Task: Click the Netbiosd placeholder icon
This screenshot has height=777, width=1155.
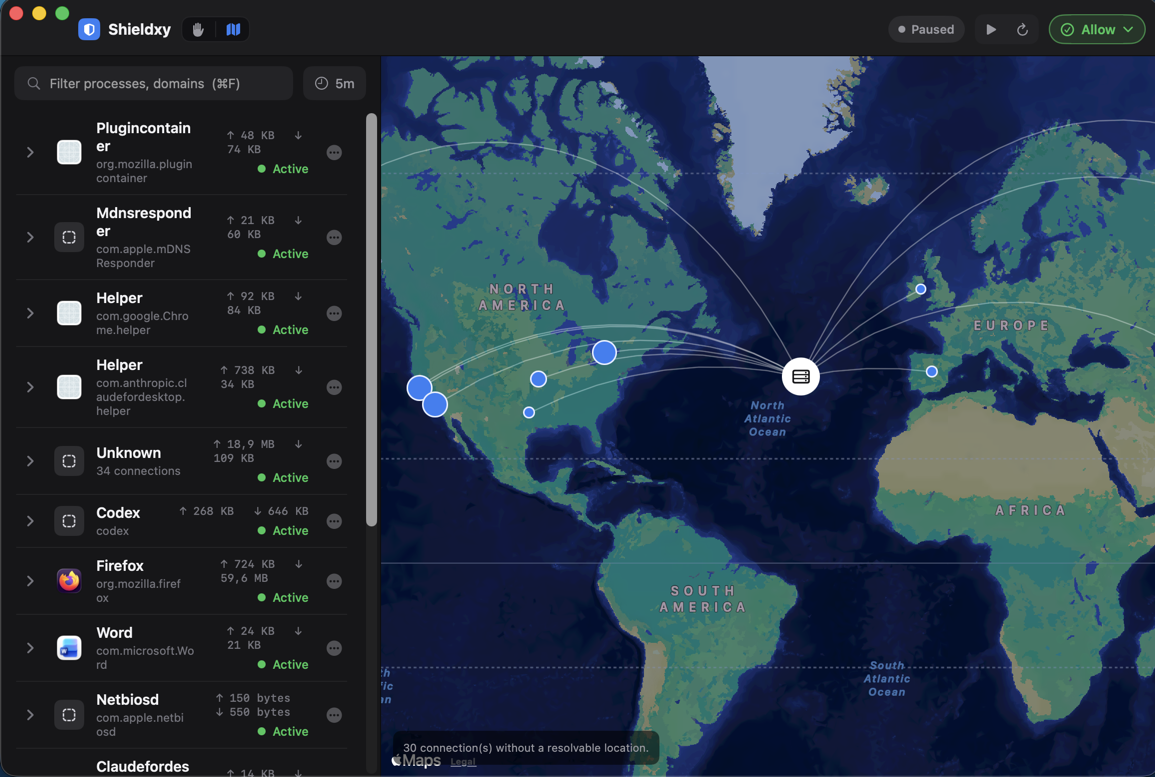Action: tap(69, 715)
